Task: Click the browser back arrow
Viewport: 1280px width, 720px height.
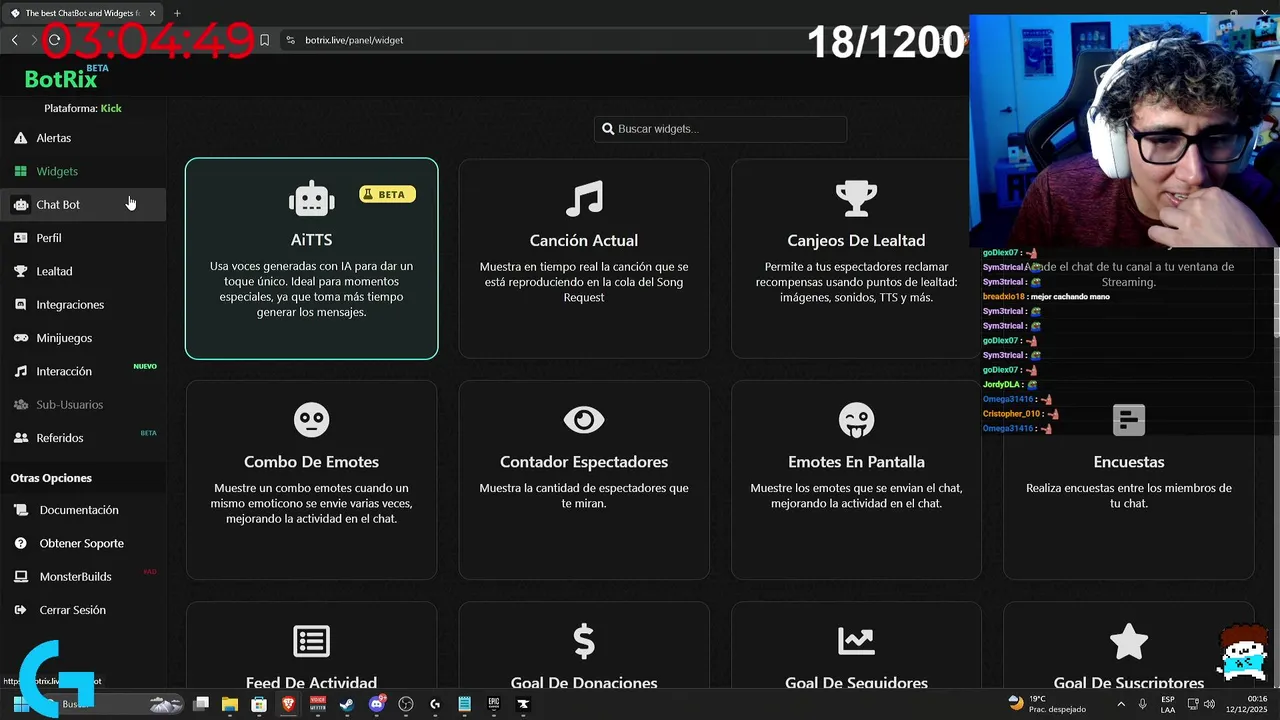Action: [x=14, y=40]
